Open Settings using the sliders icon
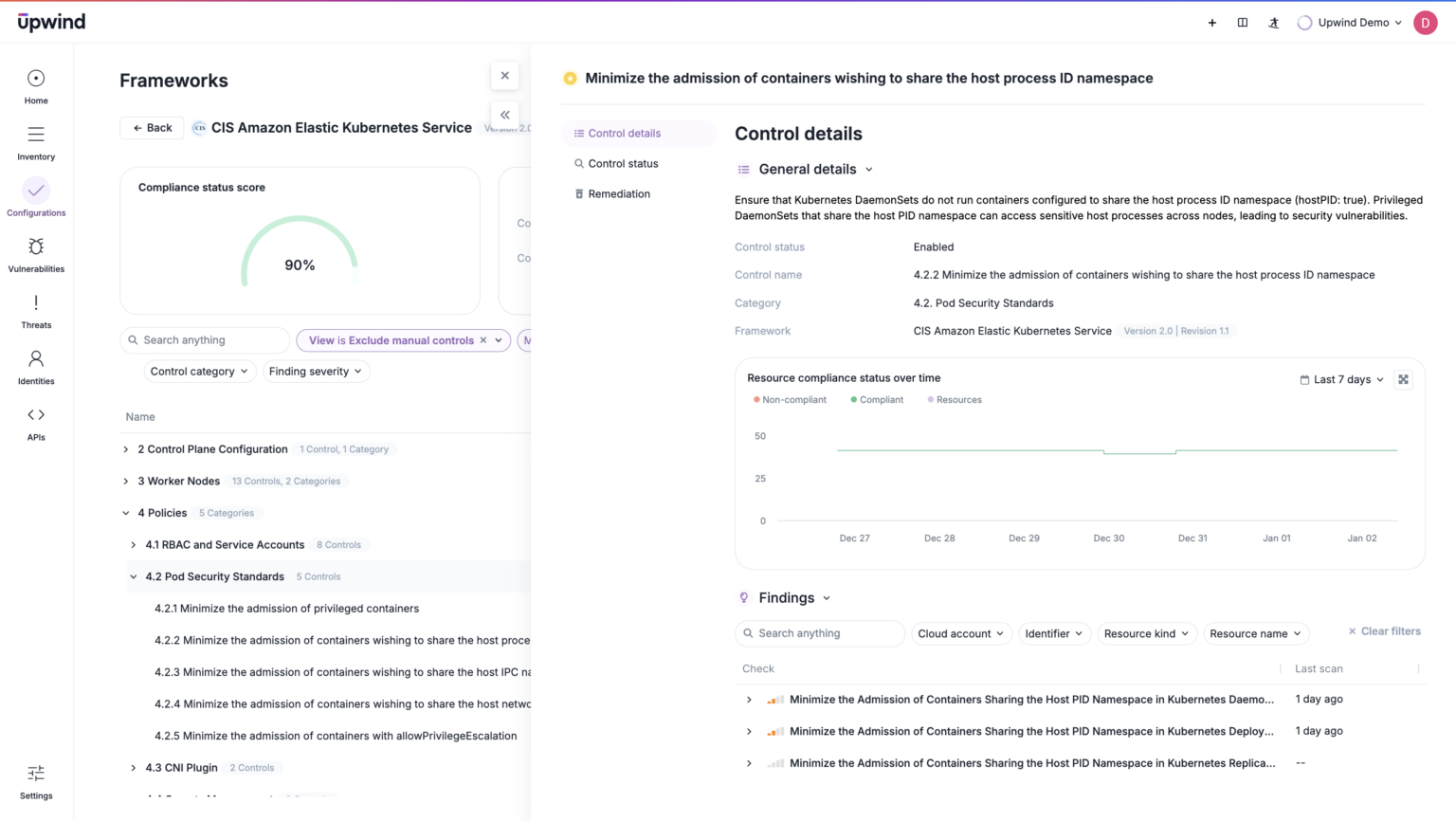Viewport: 1456px width, 821px height. 35,774
